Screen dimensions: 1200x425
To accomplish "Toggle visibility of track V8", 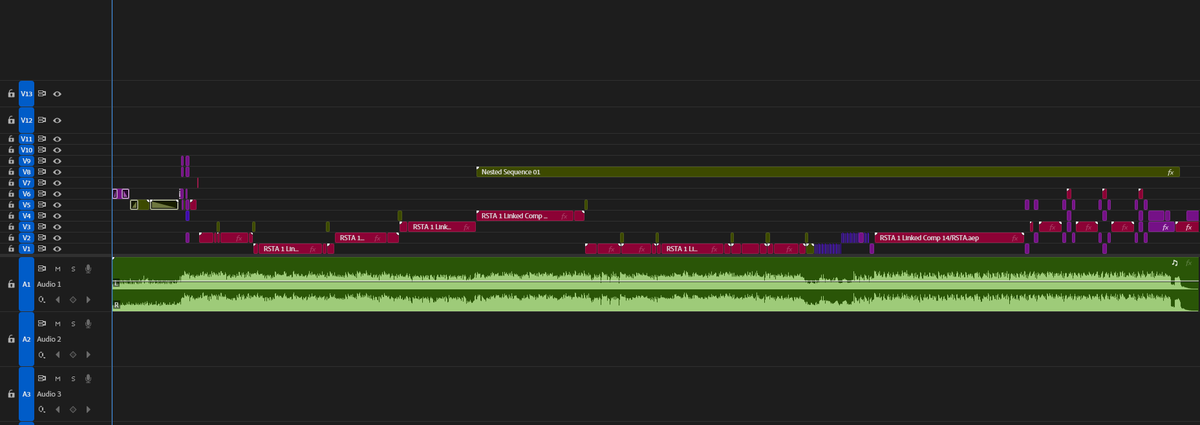I will click(x=58, y=172).
